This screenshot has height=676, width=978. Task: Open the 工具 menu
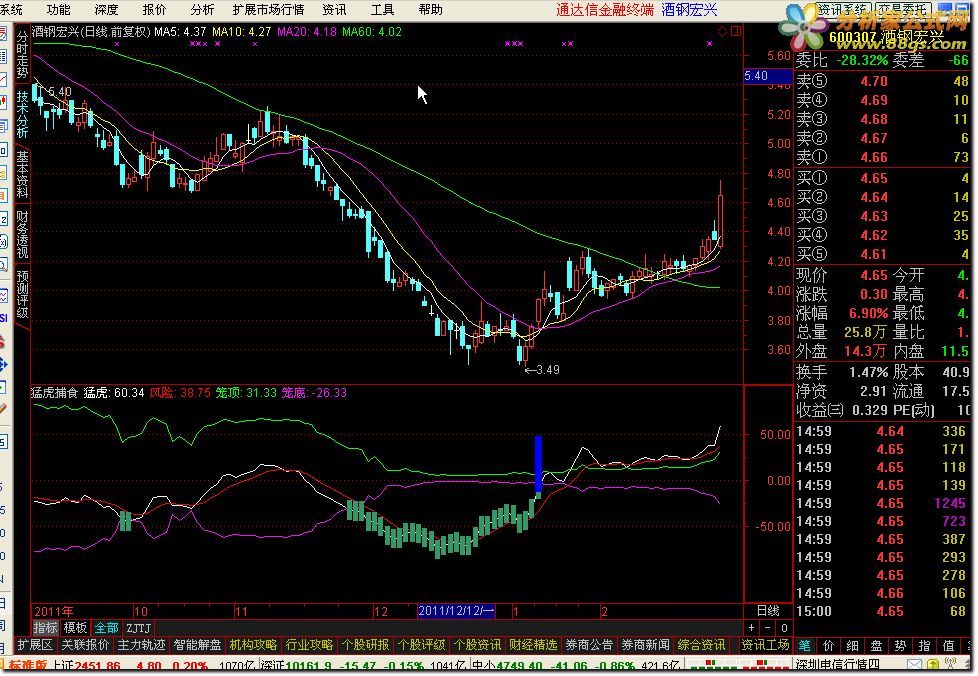click(382, 9)
